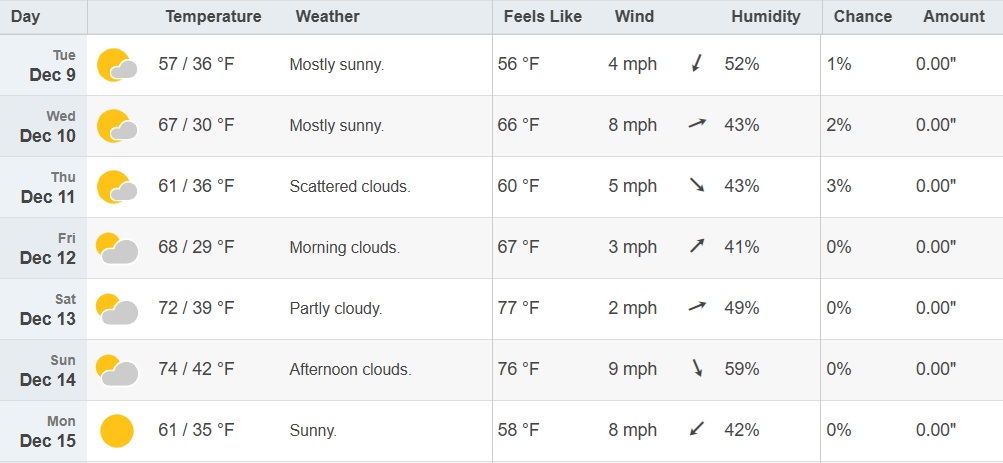Select the Tue Dec 9 day cell
This screenshot has height=463, width=1003.
click(47, 65)
